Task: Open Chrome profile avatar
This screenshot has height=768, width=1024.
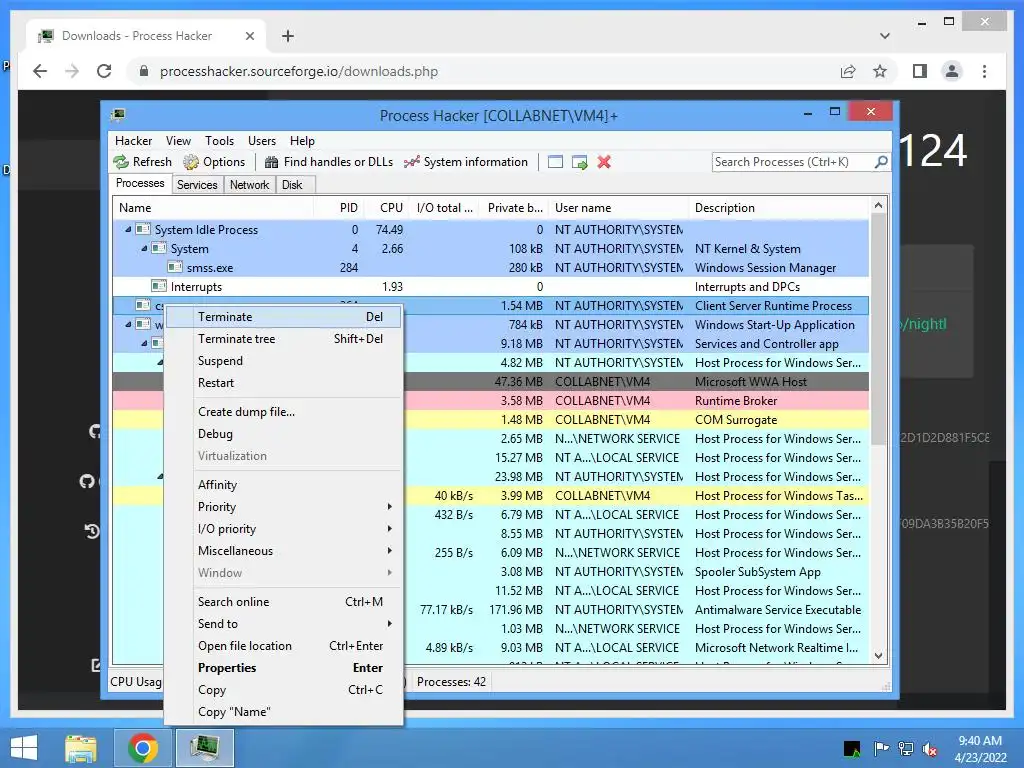Action: (952, 71)
